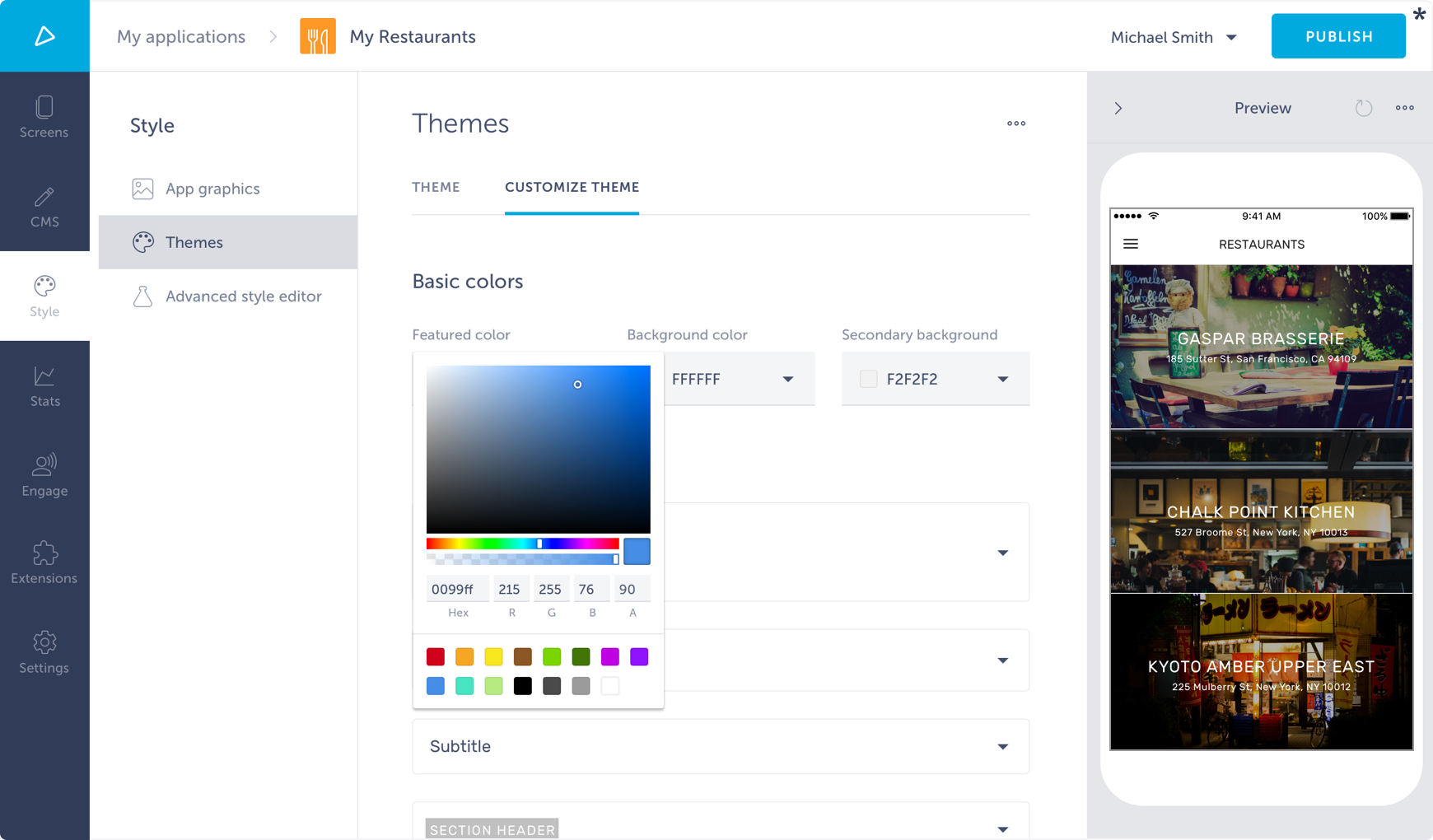Pick the red preset color swatch
Viewport: 1433px width, 840px height.
pos(435,656)
